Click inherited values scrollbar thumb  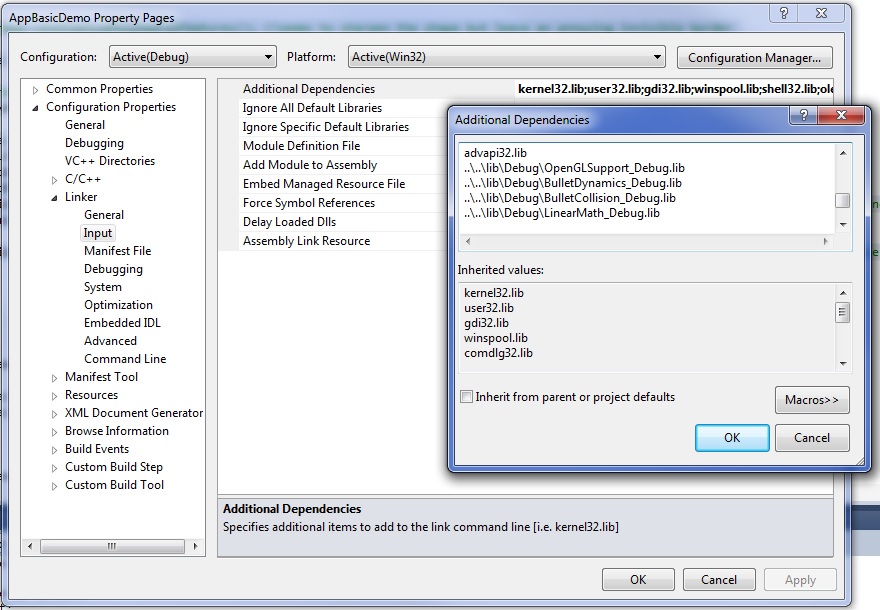coord(842,312)
